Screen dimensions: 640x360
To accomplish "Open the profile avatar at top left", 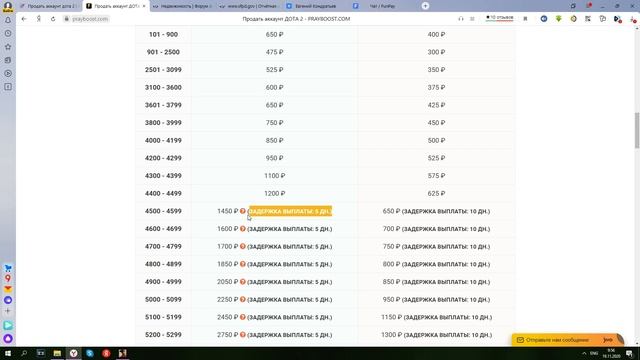I will pyautogui.click(x=8, y=6).
